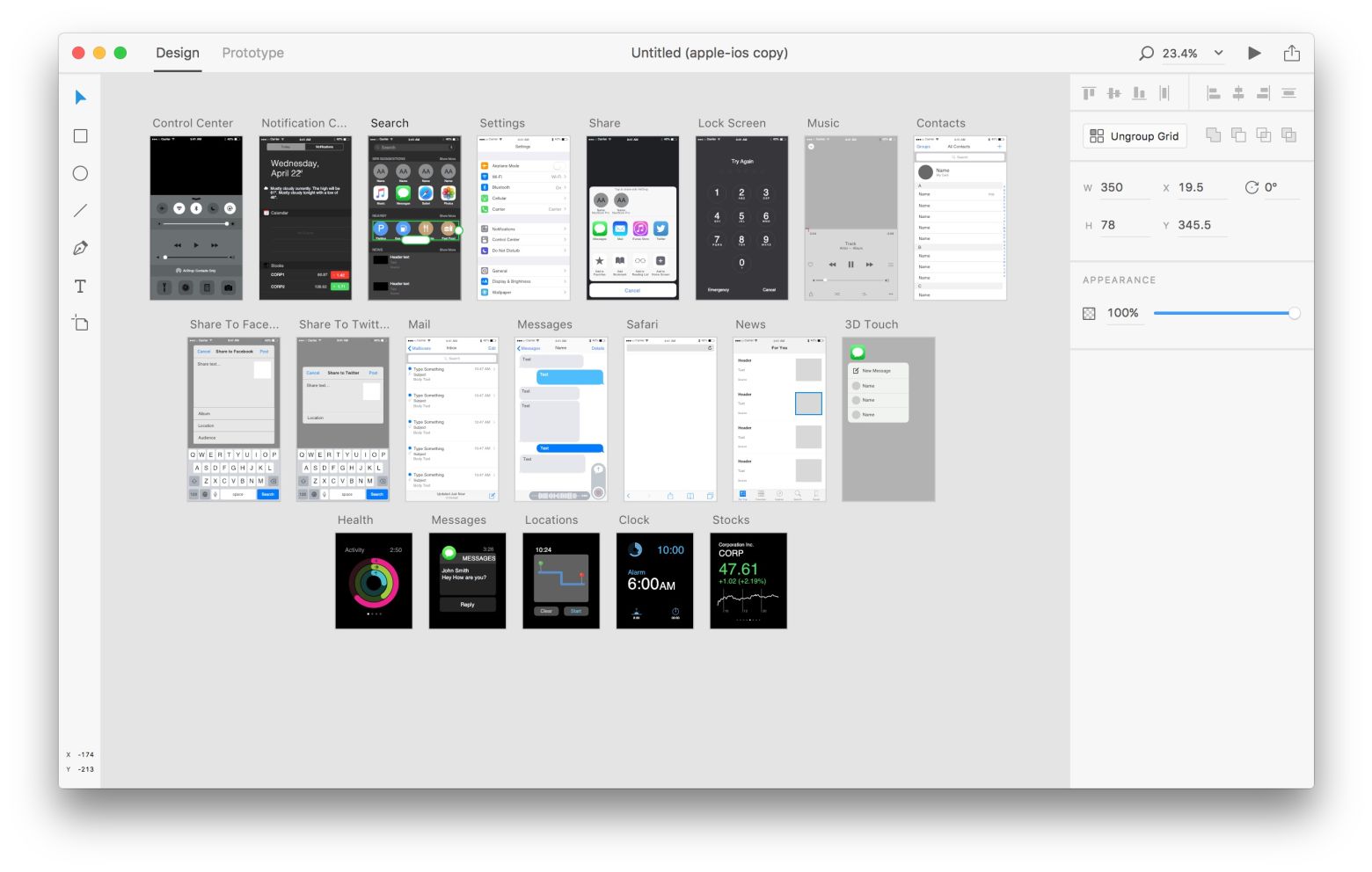Choose the Text tool
Viewport: 1372px width, 872px height.
tap(80, 287)
